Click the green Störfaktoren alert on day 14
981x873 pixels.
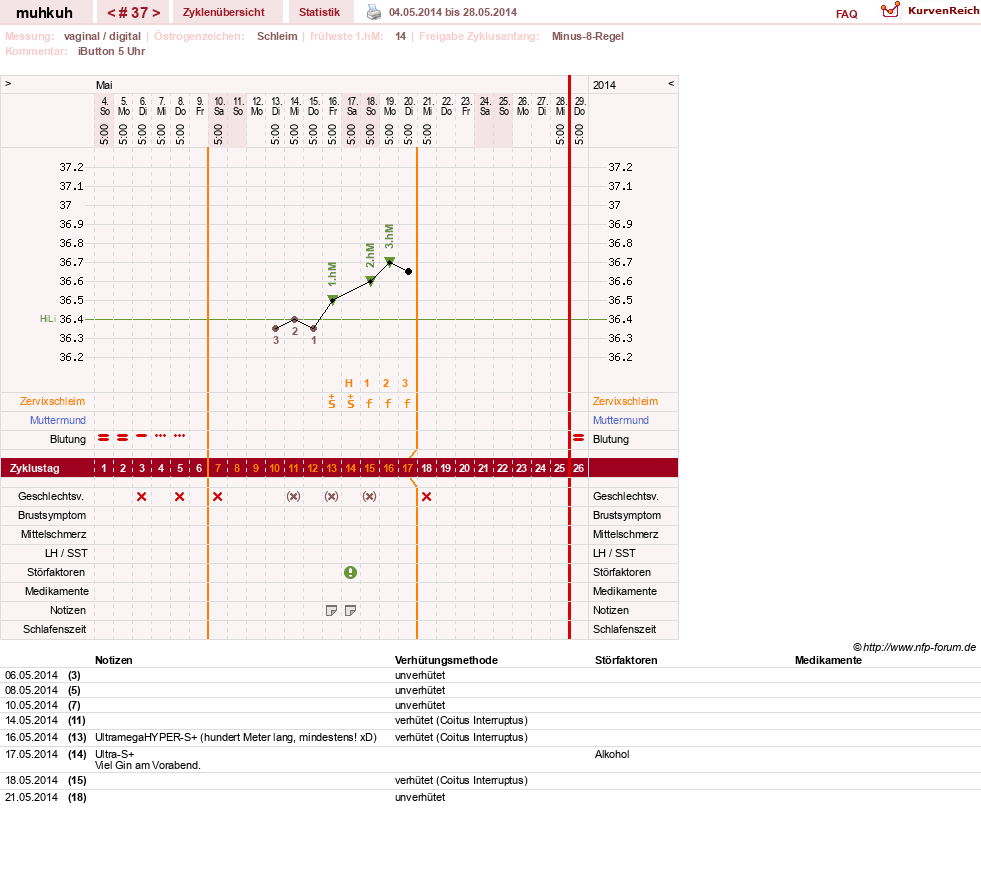pyautogui.click(x=350, y=572)
